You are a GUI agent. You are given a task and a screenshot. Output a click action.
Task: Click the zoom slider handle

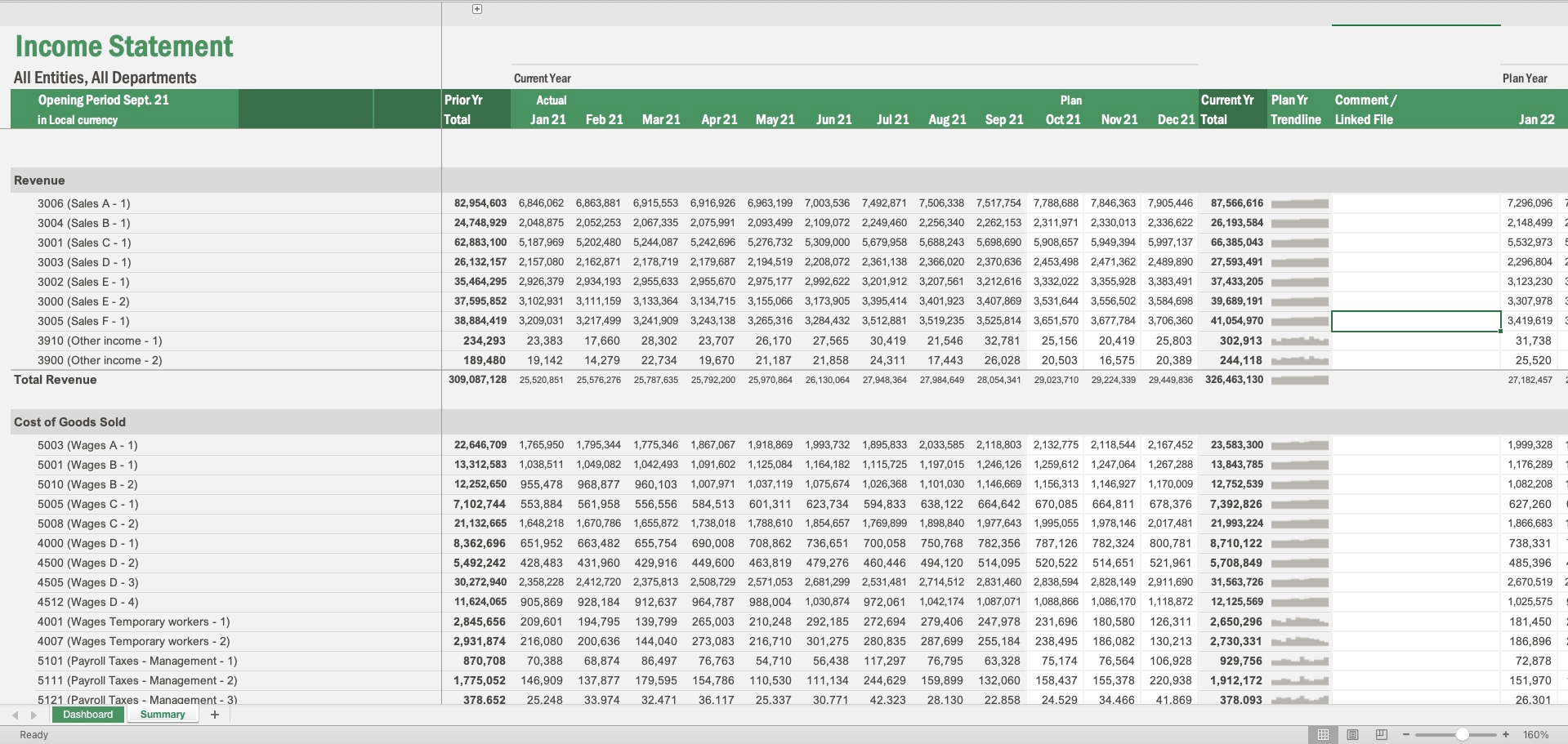pos(1463,733)
